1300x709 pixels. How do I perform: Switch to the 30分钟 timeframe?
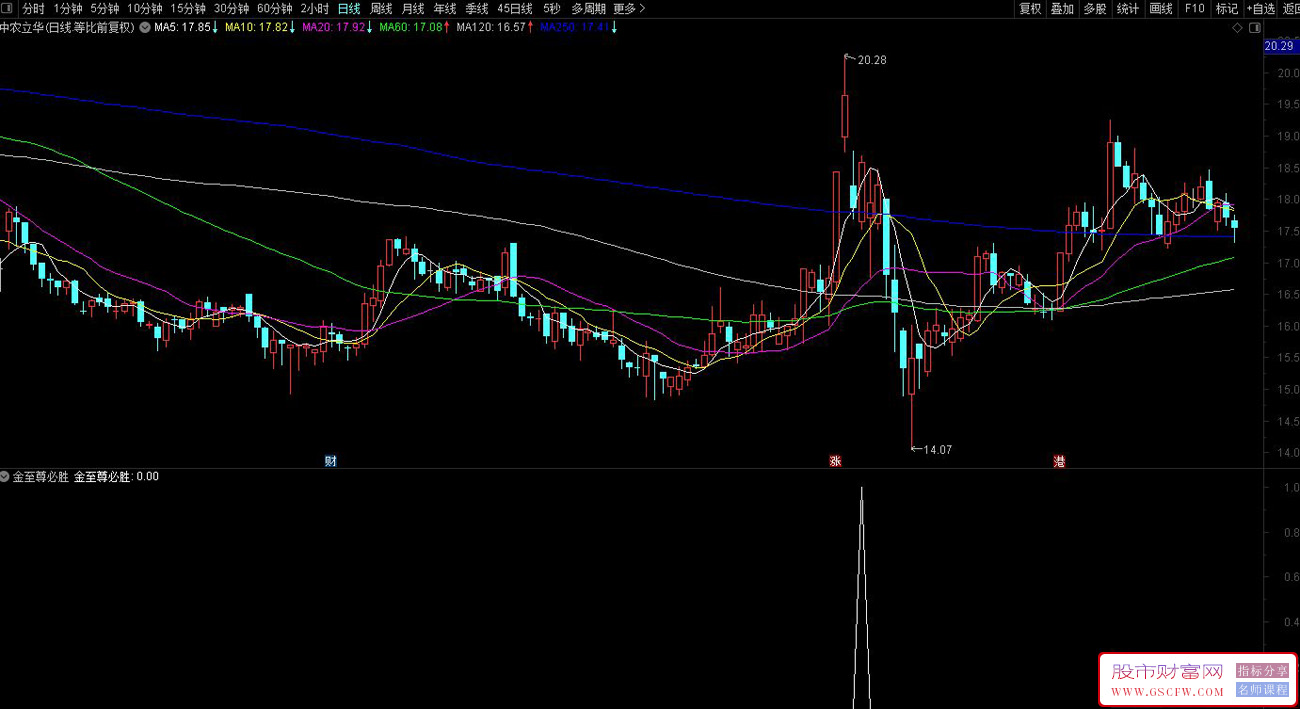pyautogui.click(x=231, y=9)
